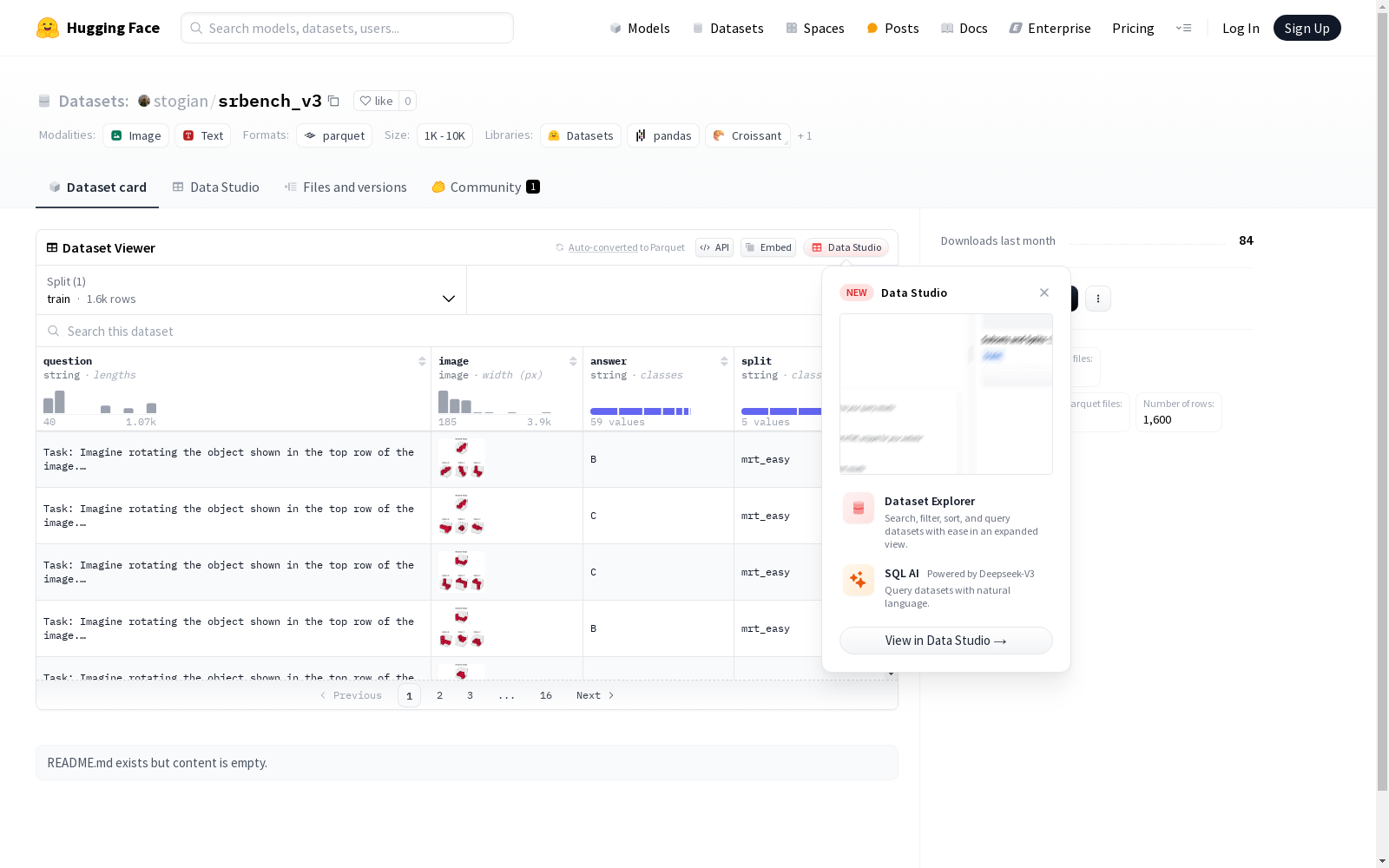Open the navigation more-options menu icon
The height and width of the screenshot is (868, 1389).
coord(1183,28)
